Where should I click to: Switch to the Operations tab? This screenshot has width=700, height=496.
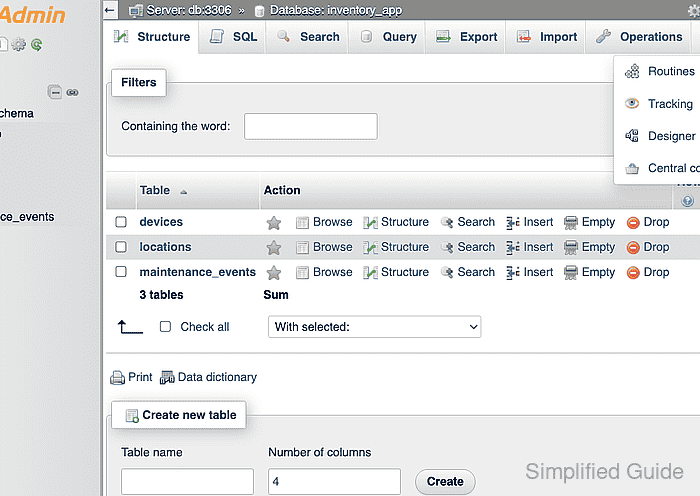639,37
